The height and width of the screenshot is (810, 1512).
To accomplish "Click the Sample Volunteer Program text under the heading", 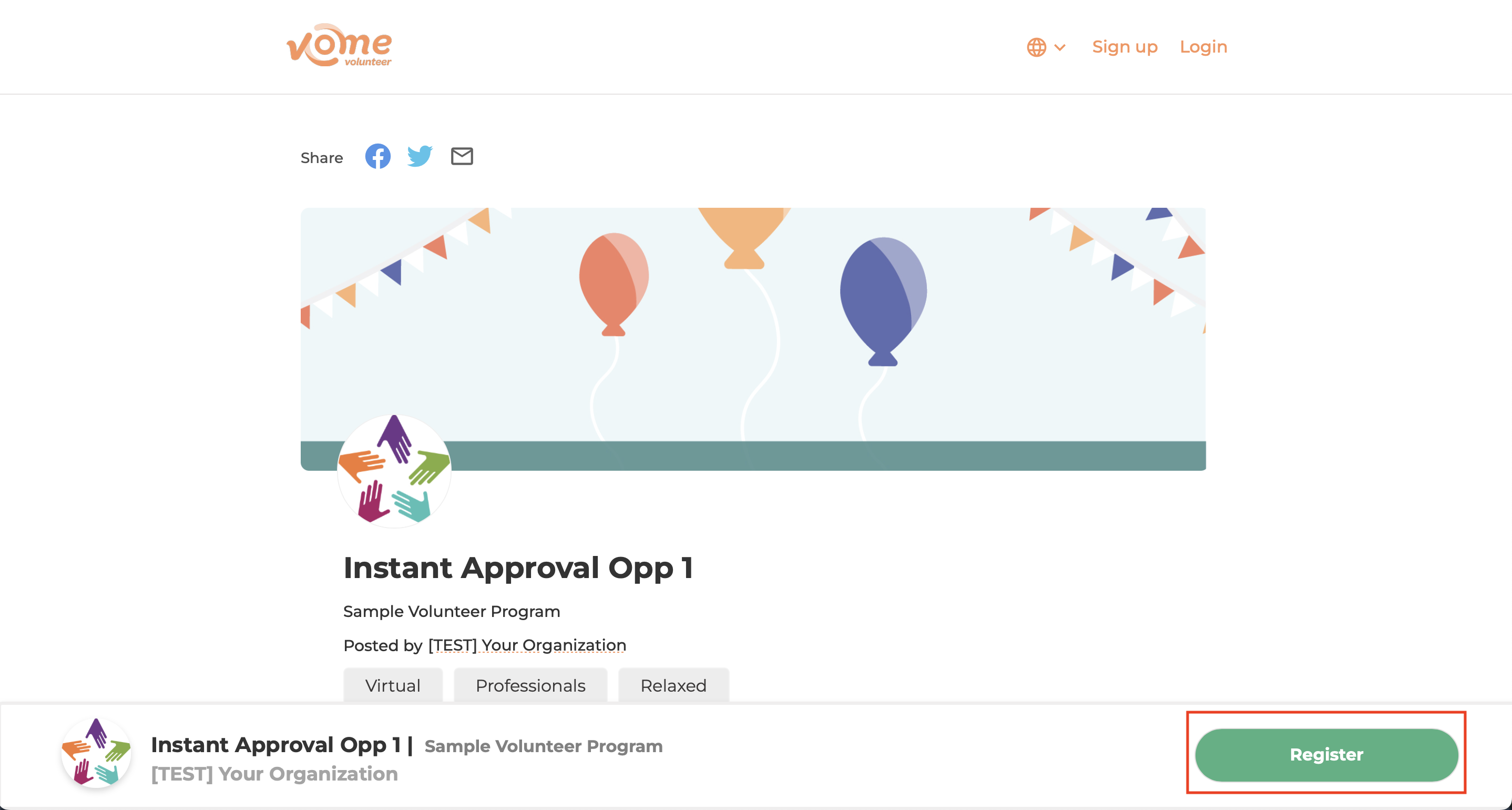I will point(452,612).
